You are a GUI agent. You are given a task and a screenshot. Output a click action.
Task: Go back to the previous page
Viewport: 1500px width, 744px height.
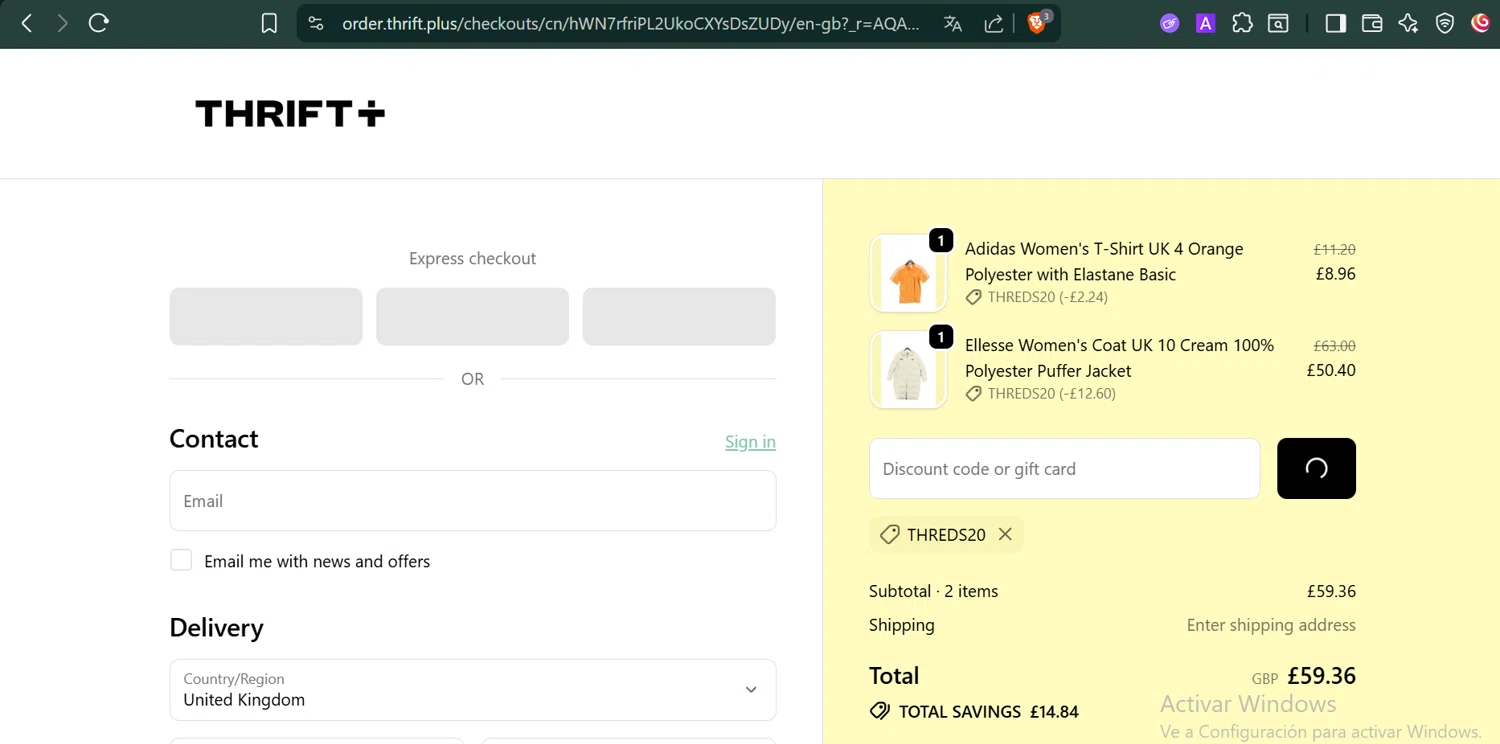tap(27, 23)
